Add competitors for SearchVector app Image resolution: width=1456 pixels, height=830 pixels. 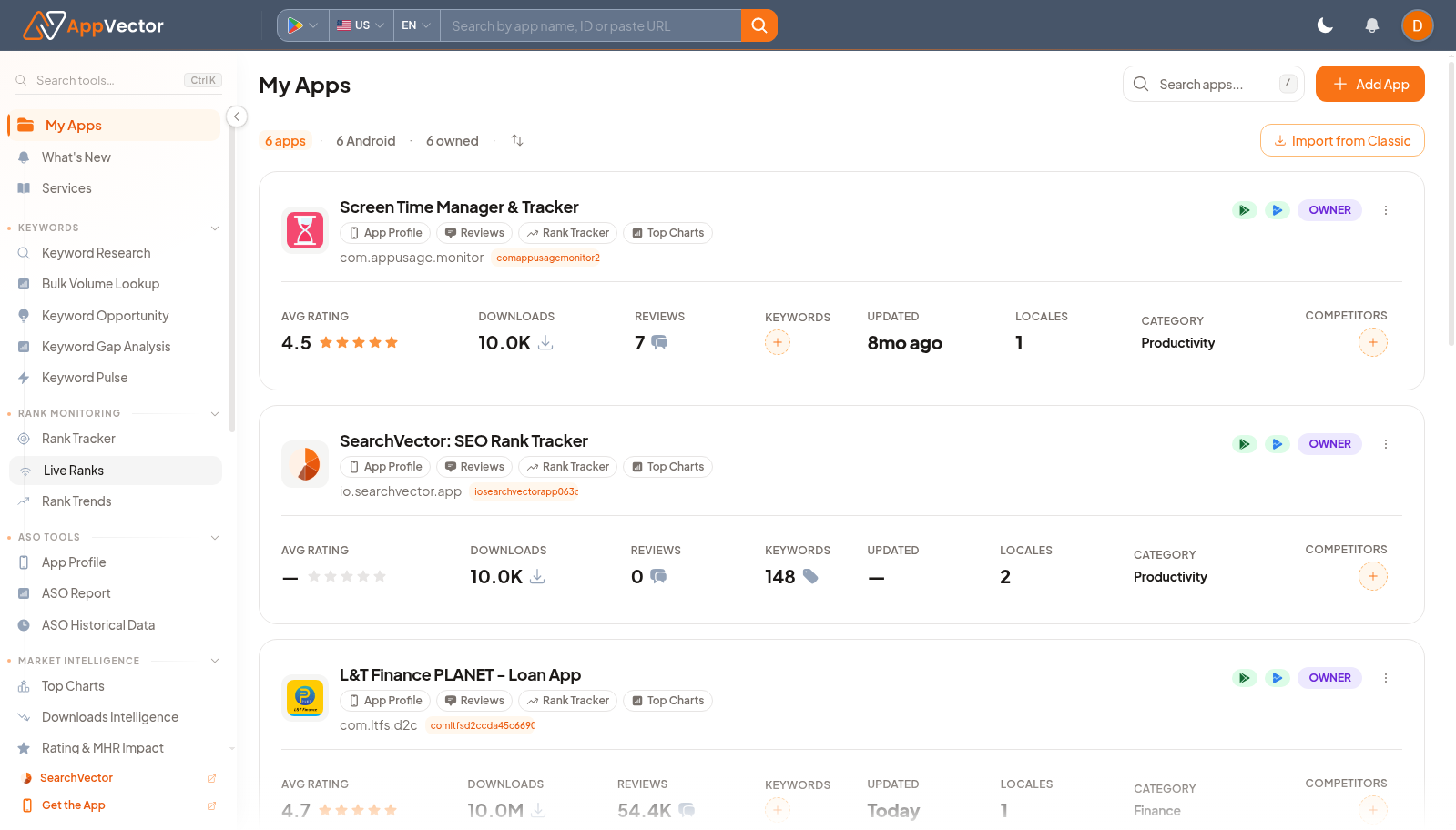click(1373, 577)
